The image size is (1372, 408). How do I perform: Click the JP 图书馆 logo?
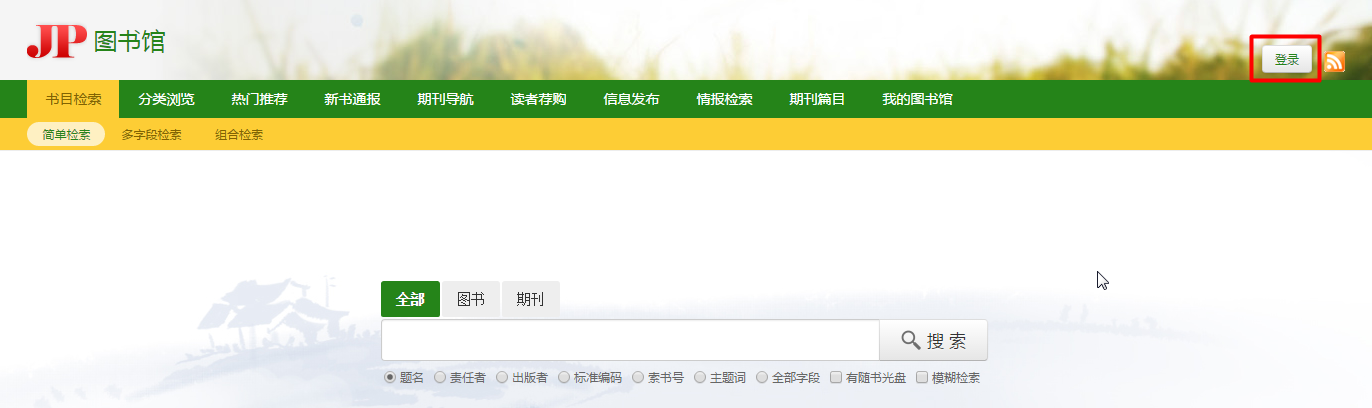pyautogui.click(x=96, y=42)
